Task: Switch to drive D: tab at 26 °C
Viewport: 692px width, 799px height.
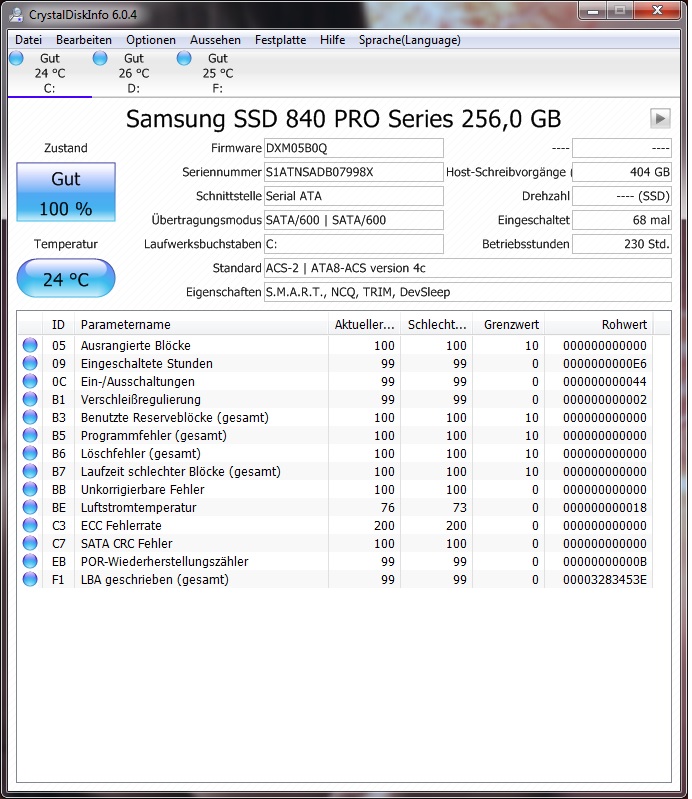Action: [134, 73]
